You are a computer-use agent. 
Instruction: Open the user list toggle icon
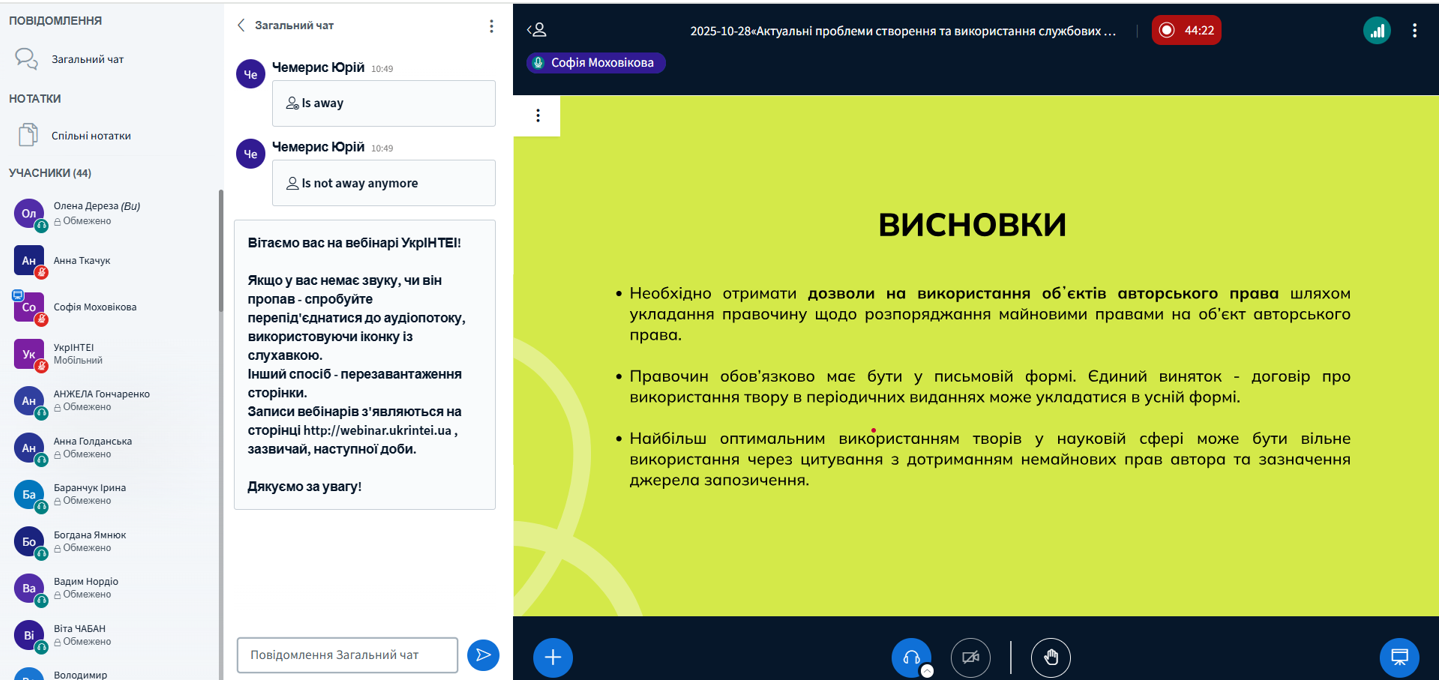[537, 30]
